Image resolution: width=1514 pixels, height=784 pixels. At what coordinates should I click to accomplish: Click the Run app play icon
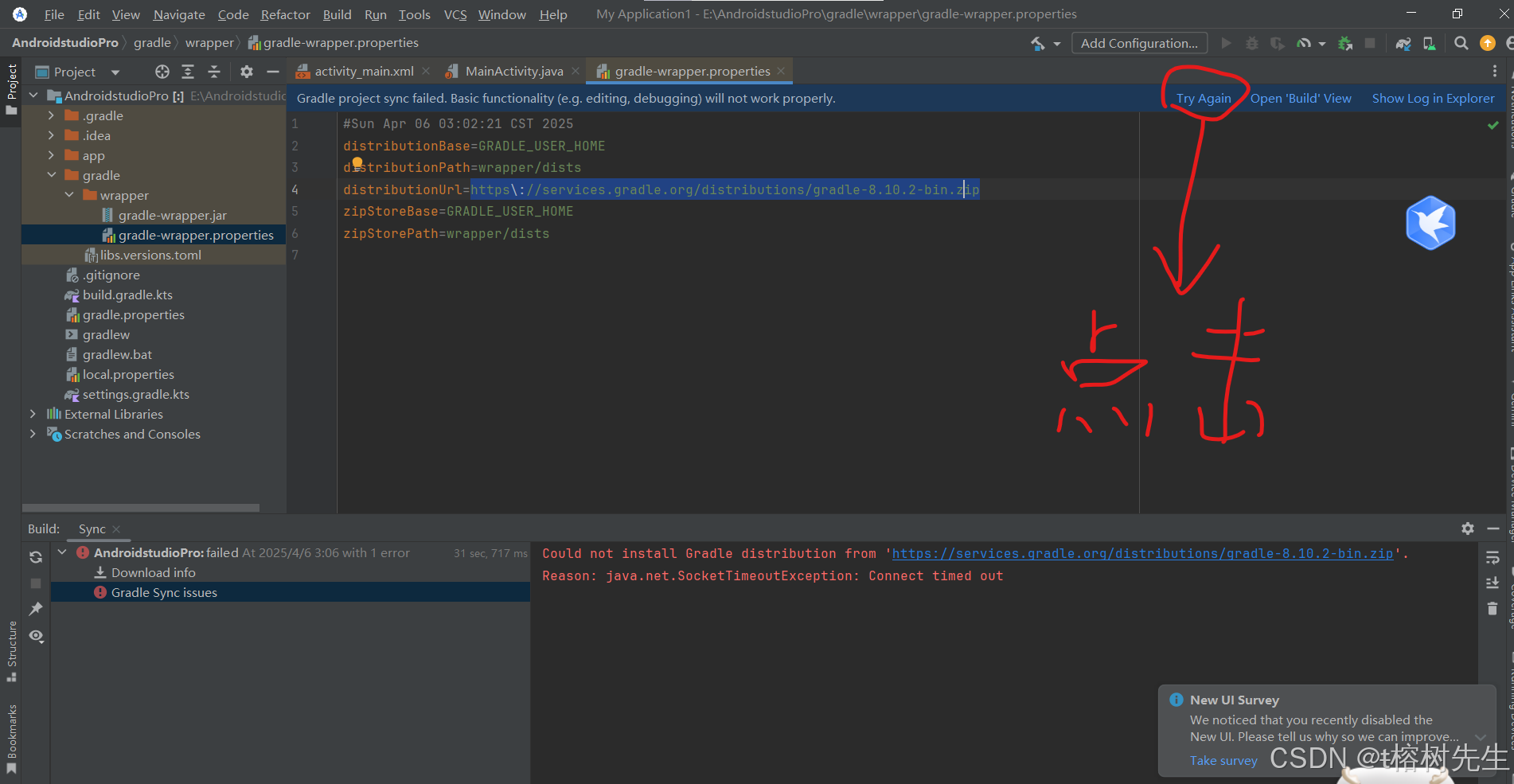[1226, 43]
